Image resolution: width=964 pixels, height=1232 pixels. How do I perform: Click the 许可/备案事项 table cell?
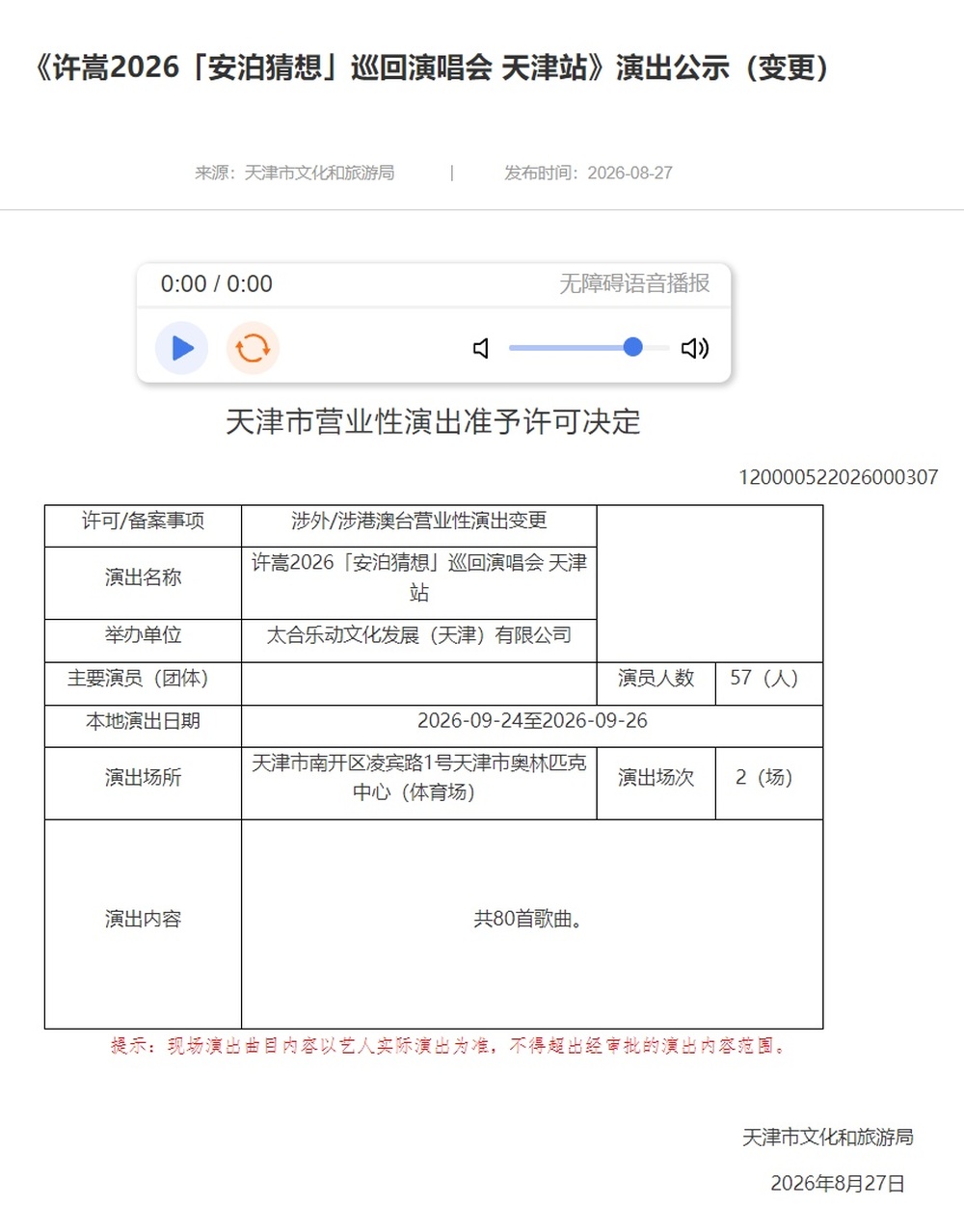[x=143, y=526]
